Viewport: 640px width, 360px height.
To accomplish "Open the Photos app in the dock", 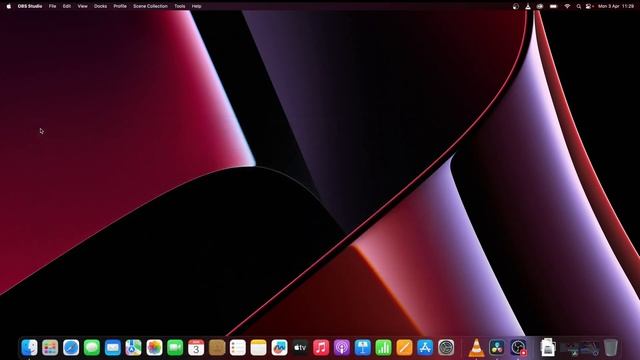I will pos(154,348).
